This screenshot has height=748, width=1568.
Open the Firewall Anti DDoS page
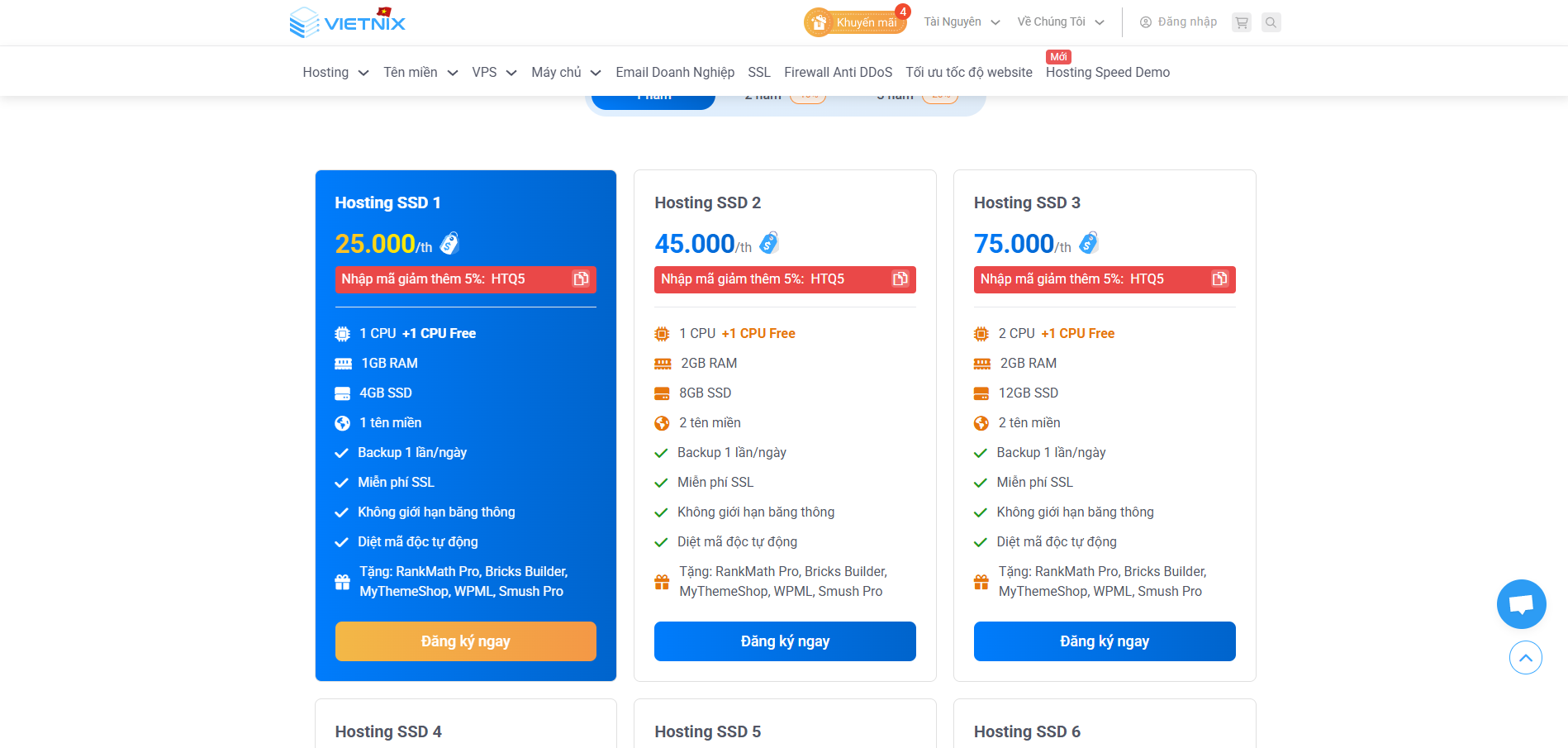[838, 73]
